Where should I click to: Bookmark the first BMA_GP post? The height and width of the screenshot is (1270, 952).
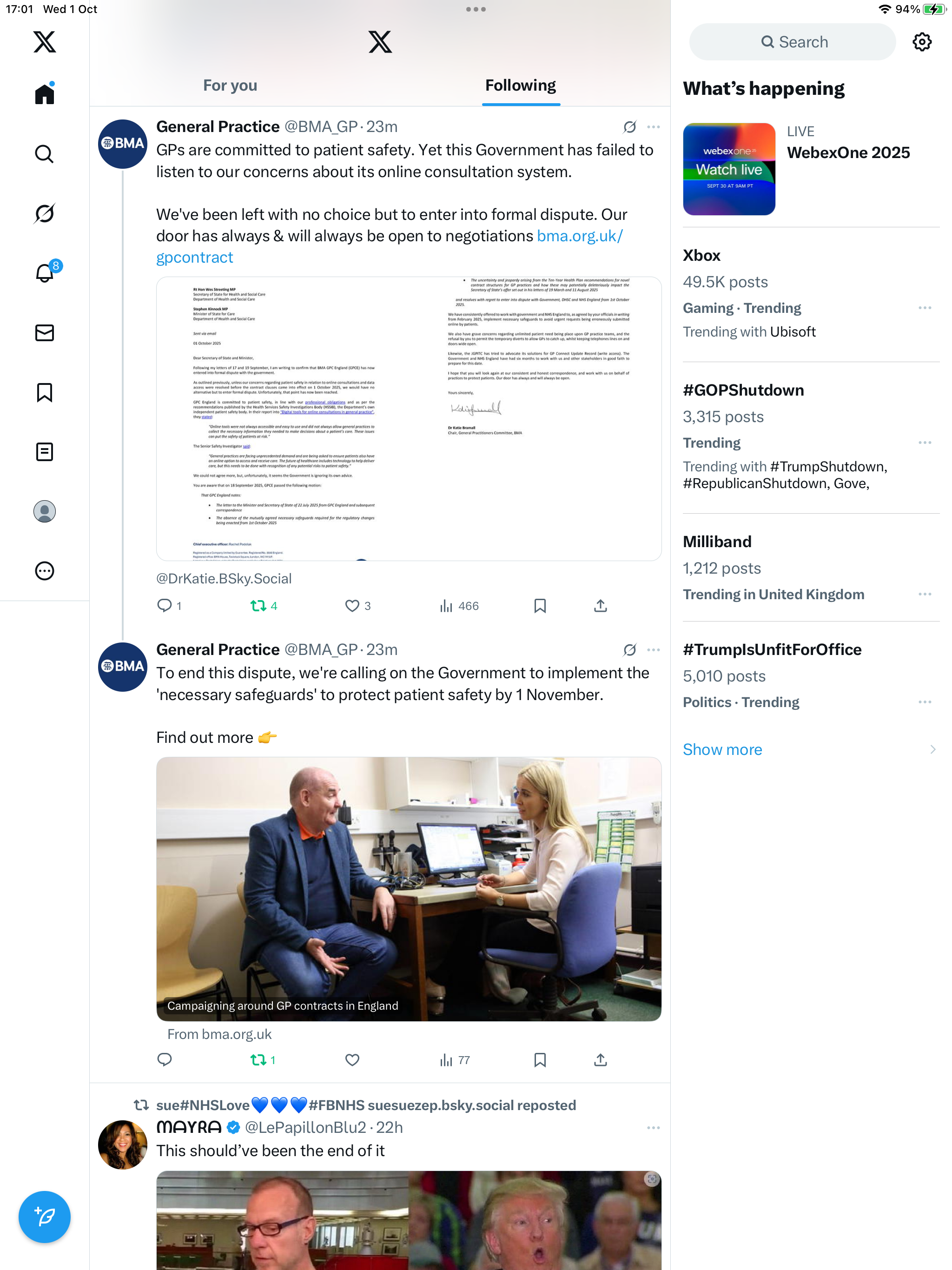(540, 606)
